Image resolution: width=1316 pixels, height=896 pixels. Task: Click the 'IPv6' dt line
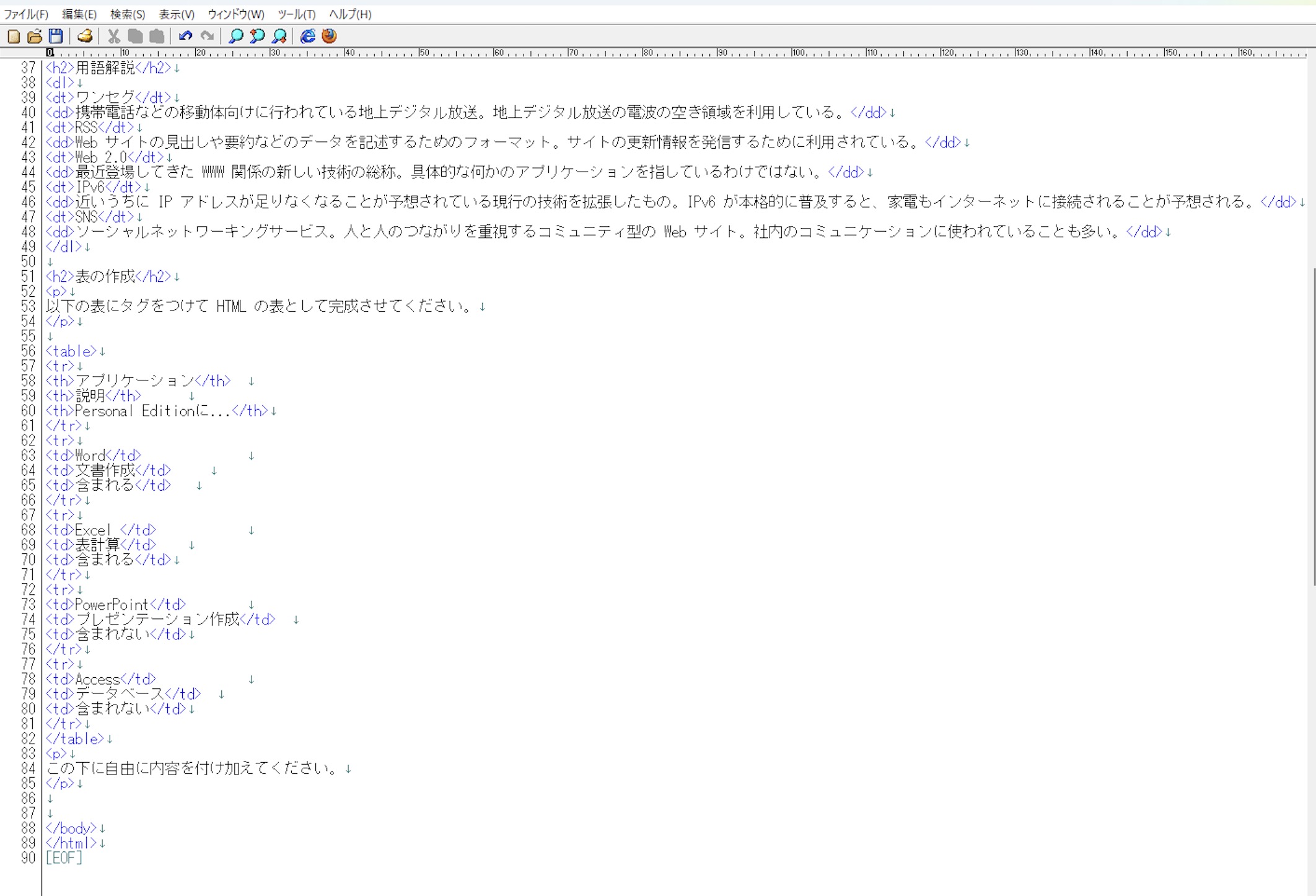pos(98,187)
